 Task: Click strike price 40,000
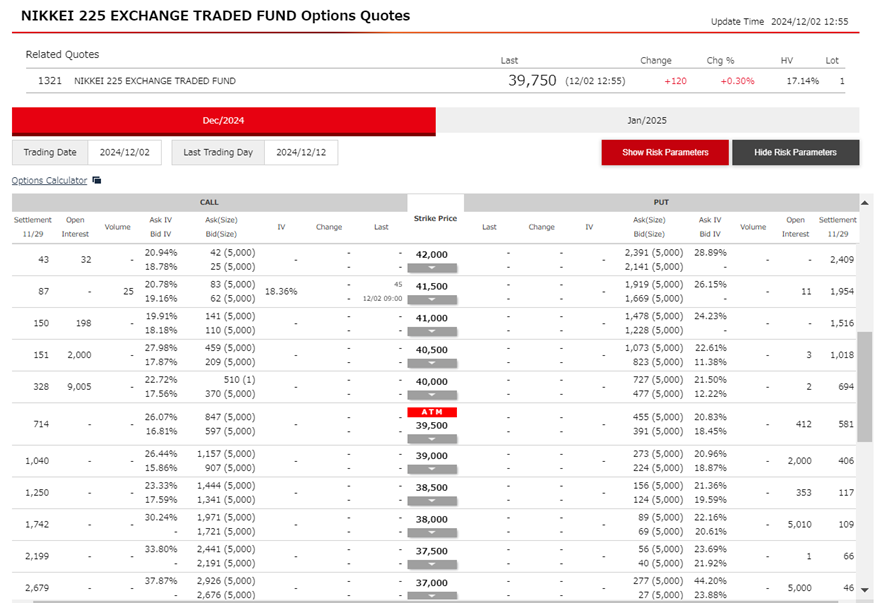tap(431, 382)
